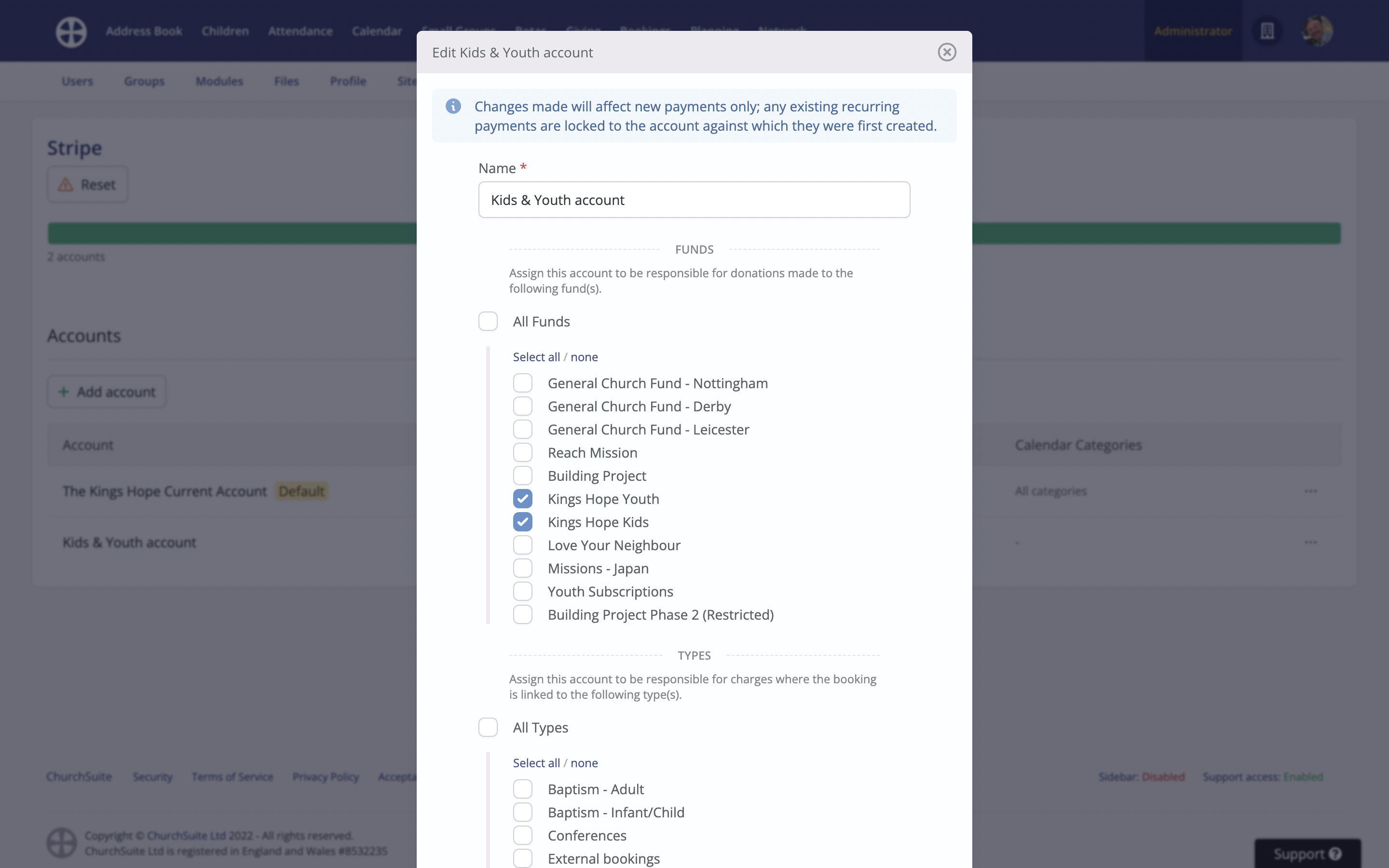Check the Reach Mission fund

(x=522, y=452)
